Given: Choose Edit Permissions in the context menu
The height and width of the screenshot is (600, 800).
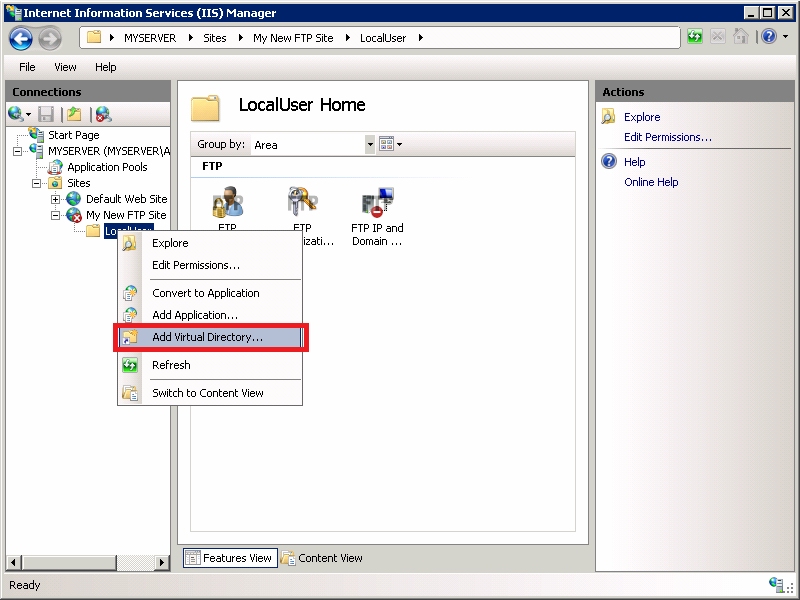Looking at the screenshot, I should point(210,265).
